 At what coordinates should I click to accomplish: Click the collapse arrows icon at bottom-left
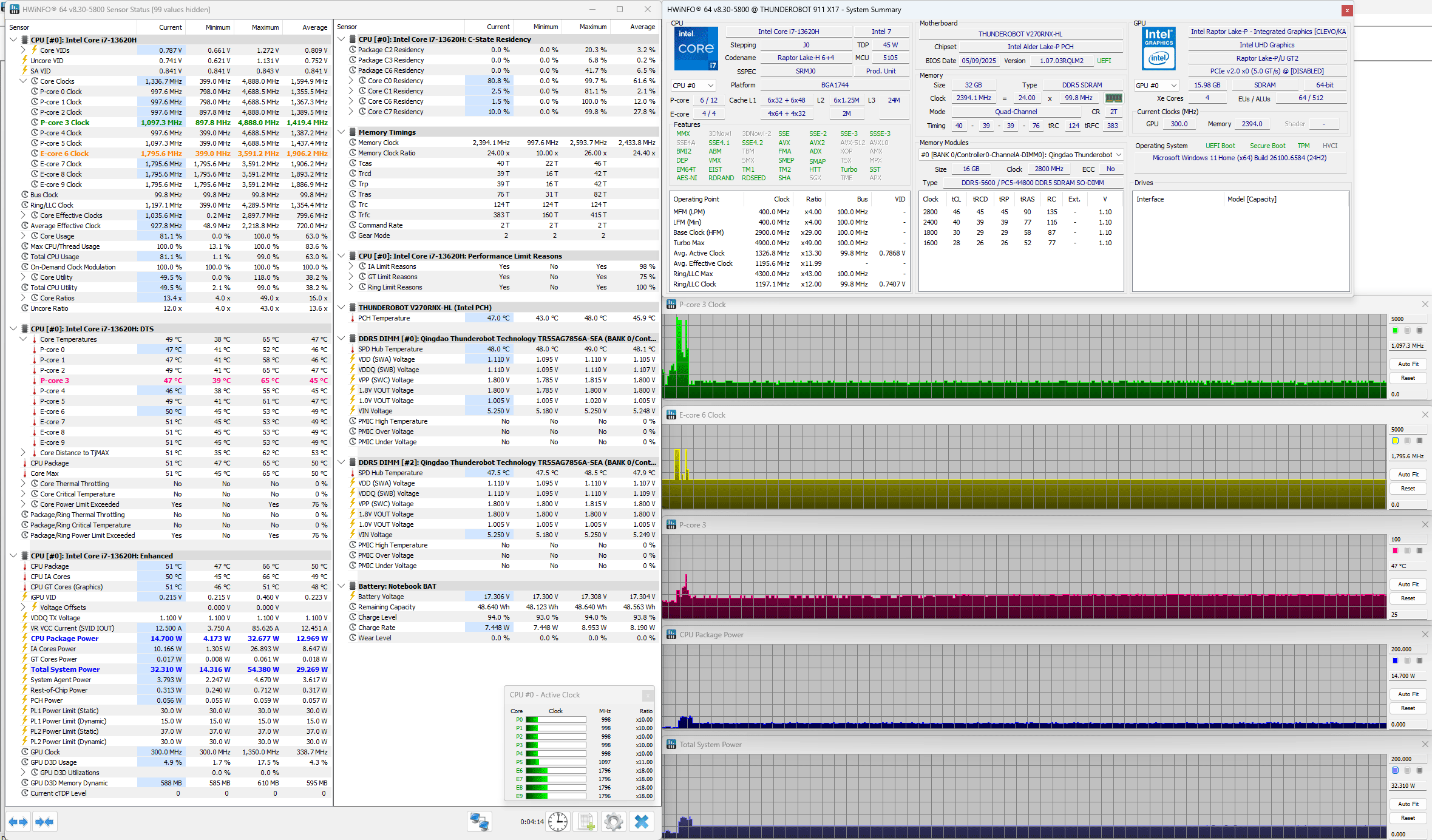(44, 822)
